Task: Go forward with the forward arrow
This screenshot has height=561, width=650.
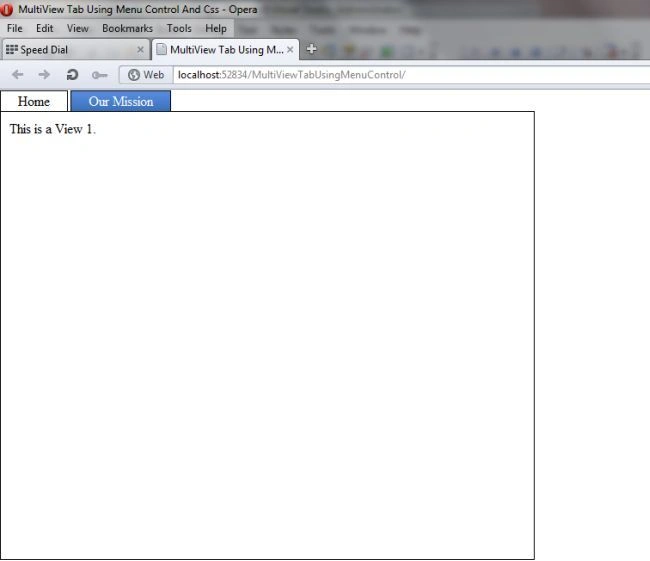Action: (x=44, y=75)
